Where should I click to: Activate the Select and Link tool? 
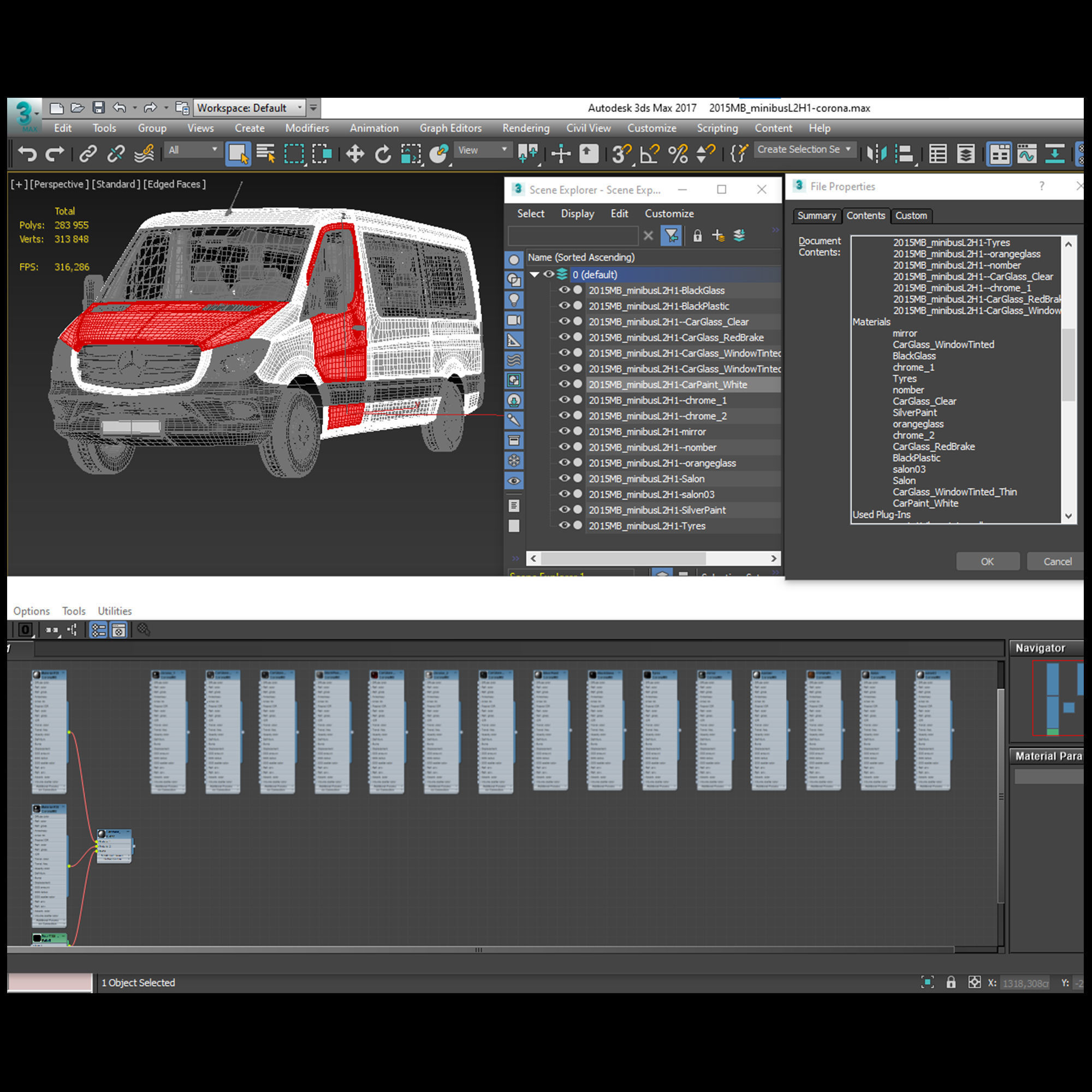coord(87,153)
